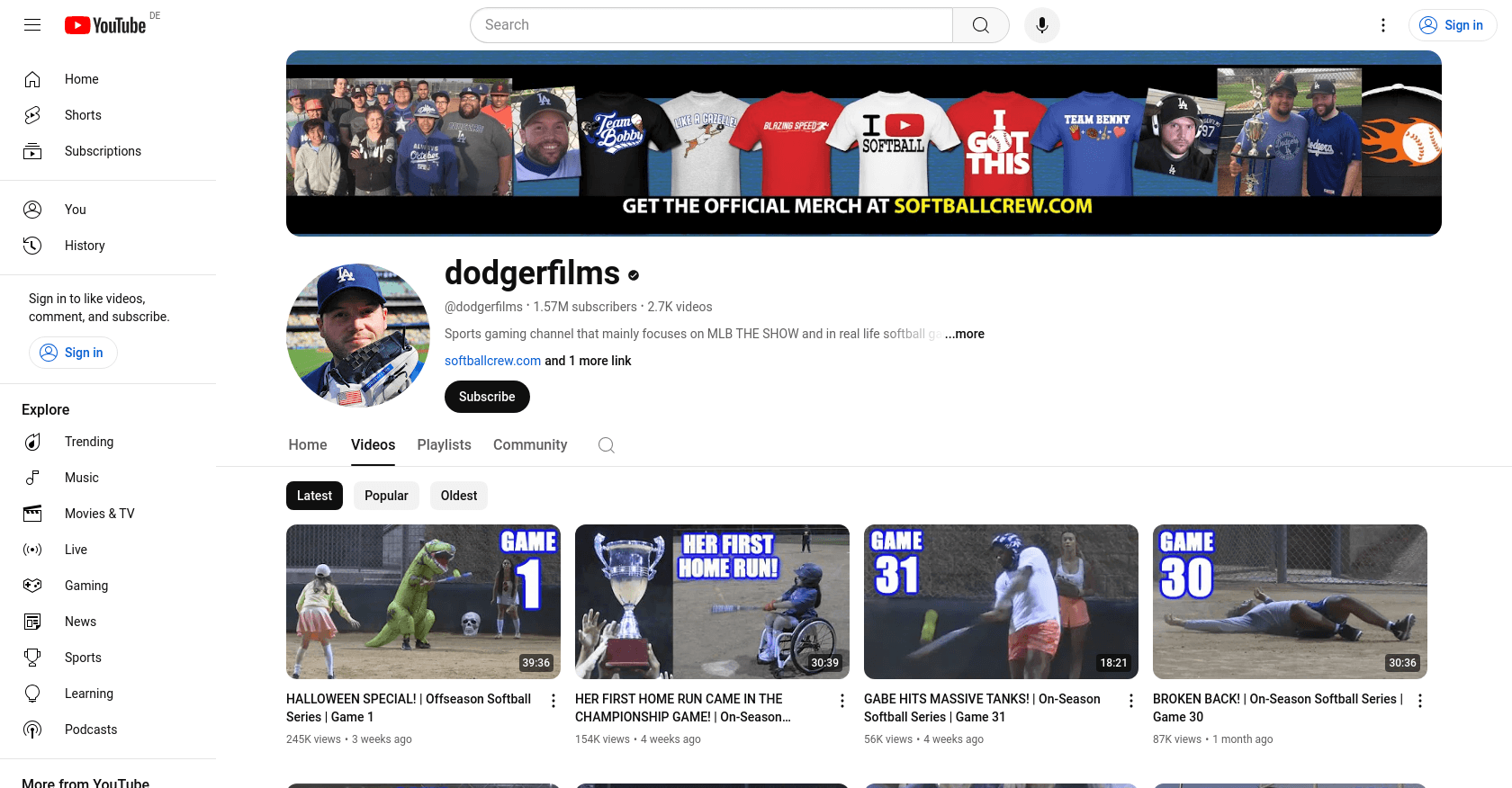Sort videos by Oldest
This screenshot has height=788, width=1512.
pos(459,496)
